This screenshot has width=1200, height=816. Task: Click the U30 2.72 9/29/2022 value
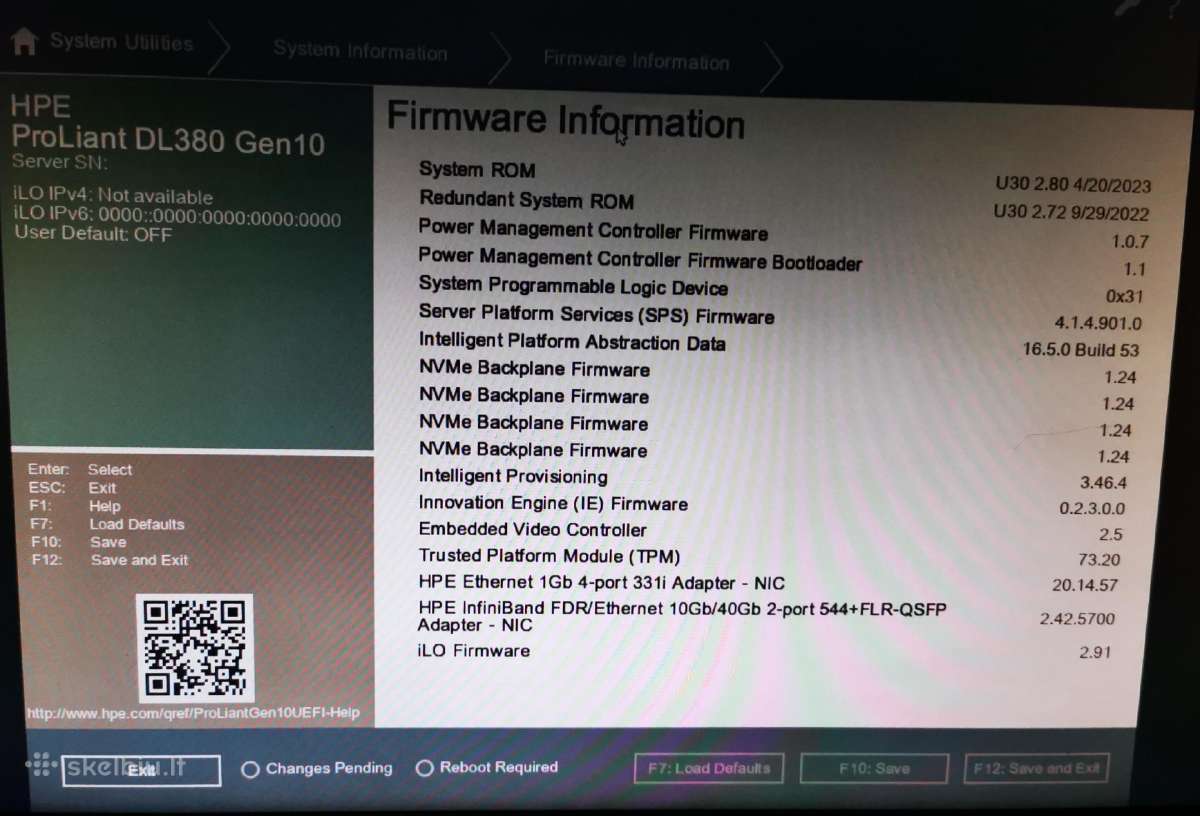tap(1071, 212)
